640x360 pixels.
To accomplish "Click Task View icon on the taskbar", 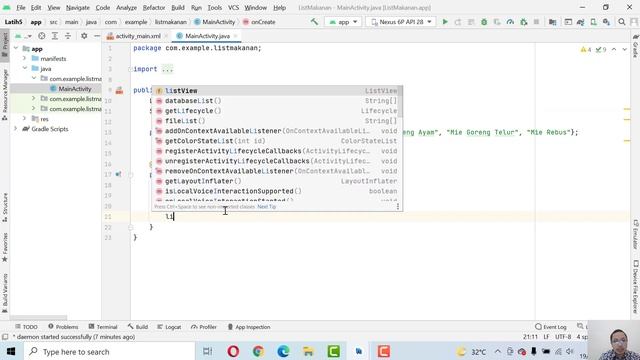I will (207, 351).
